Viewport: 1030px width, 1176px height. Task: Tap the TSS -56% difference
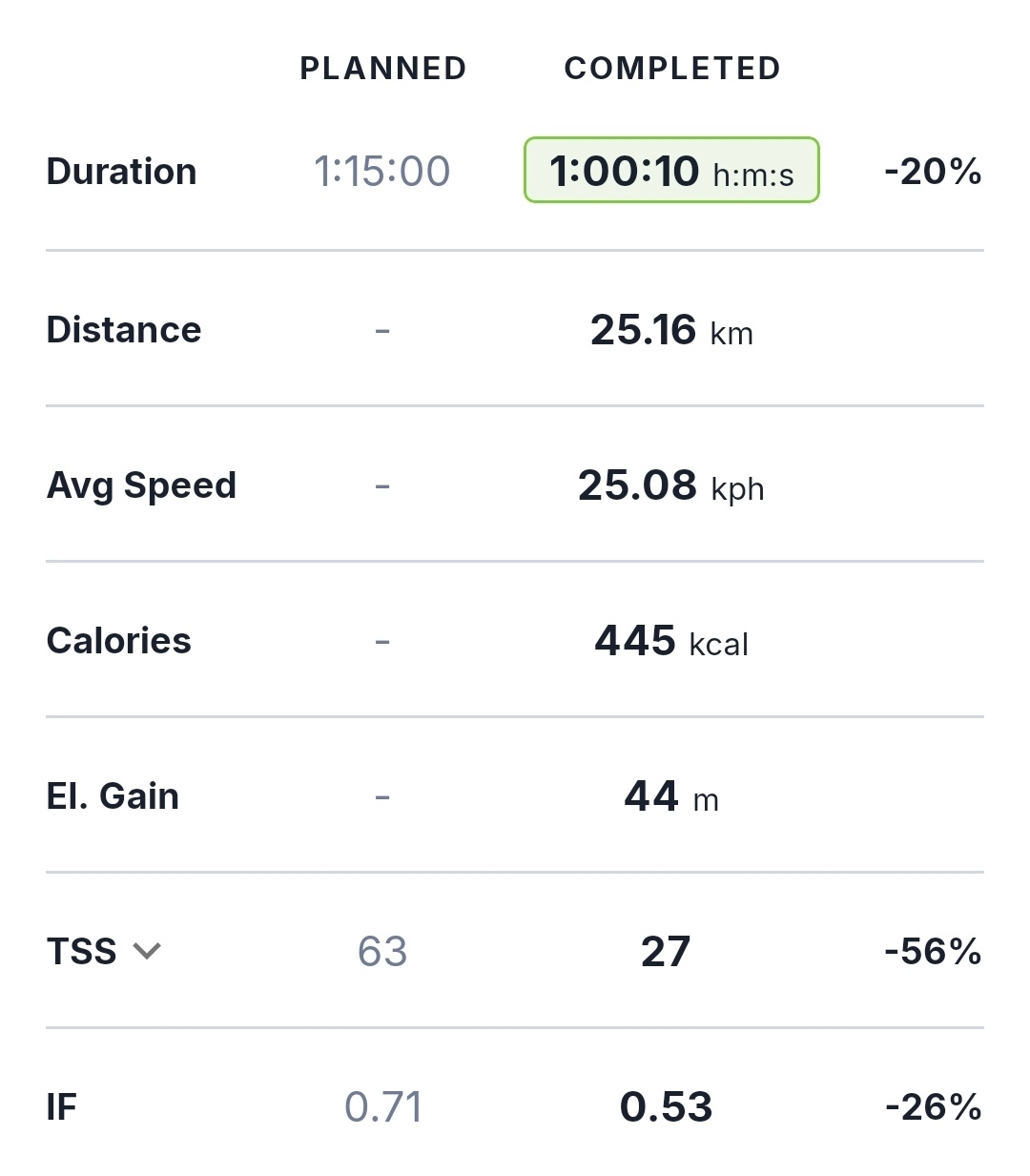click(x=933, y=952)
